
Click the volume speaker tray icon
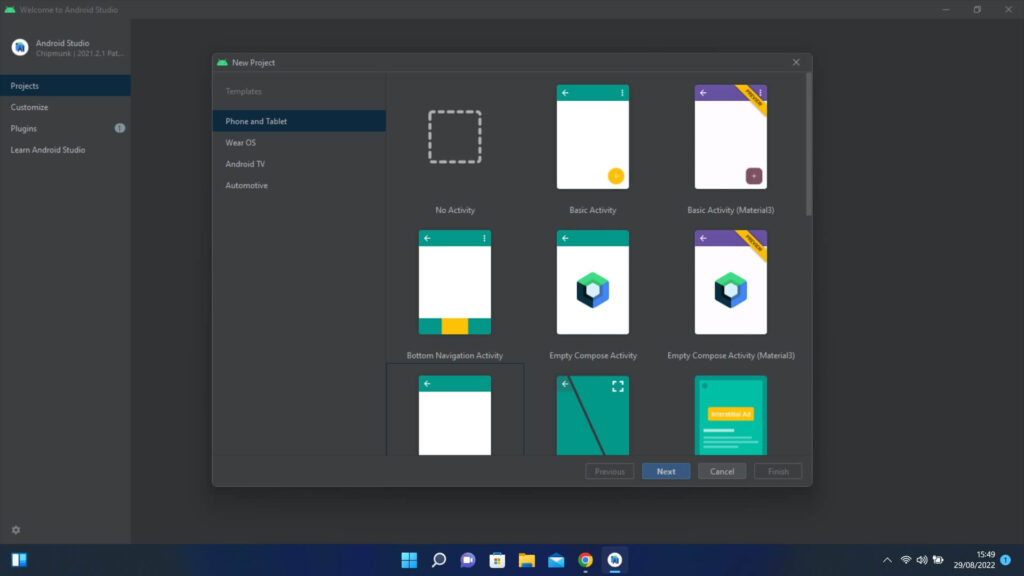tap(921, 560)
